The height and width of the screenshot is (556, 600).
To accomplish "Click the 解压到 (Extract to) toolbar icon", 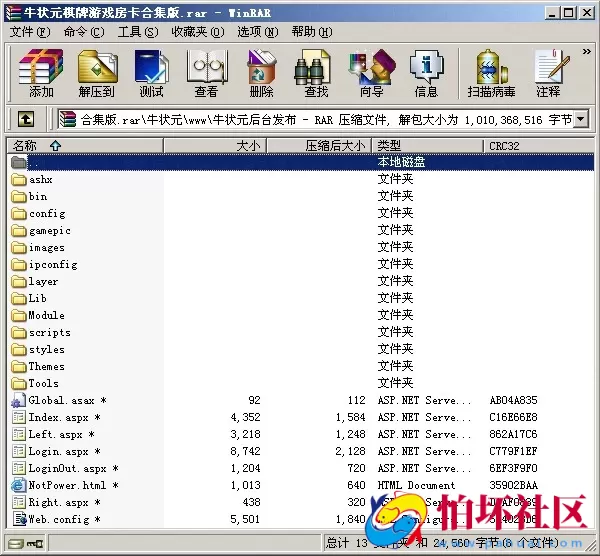I will tap(97, 73).
